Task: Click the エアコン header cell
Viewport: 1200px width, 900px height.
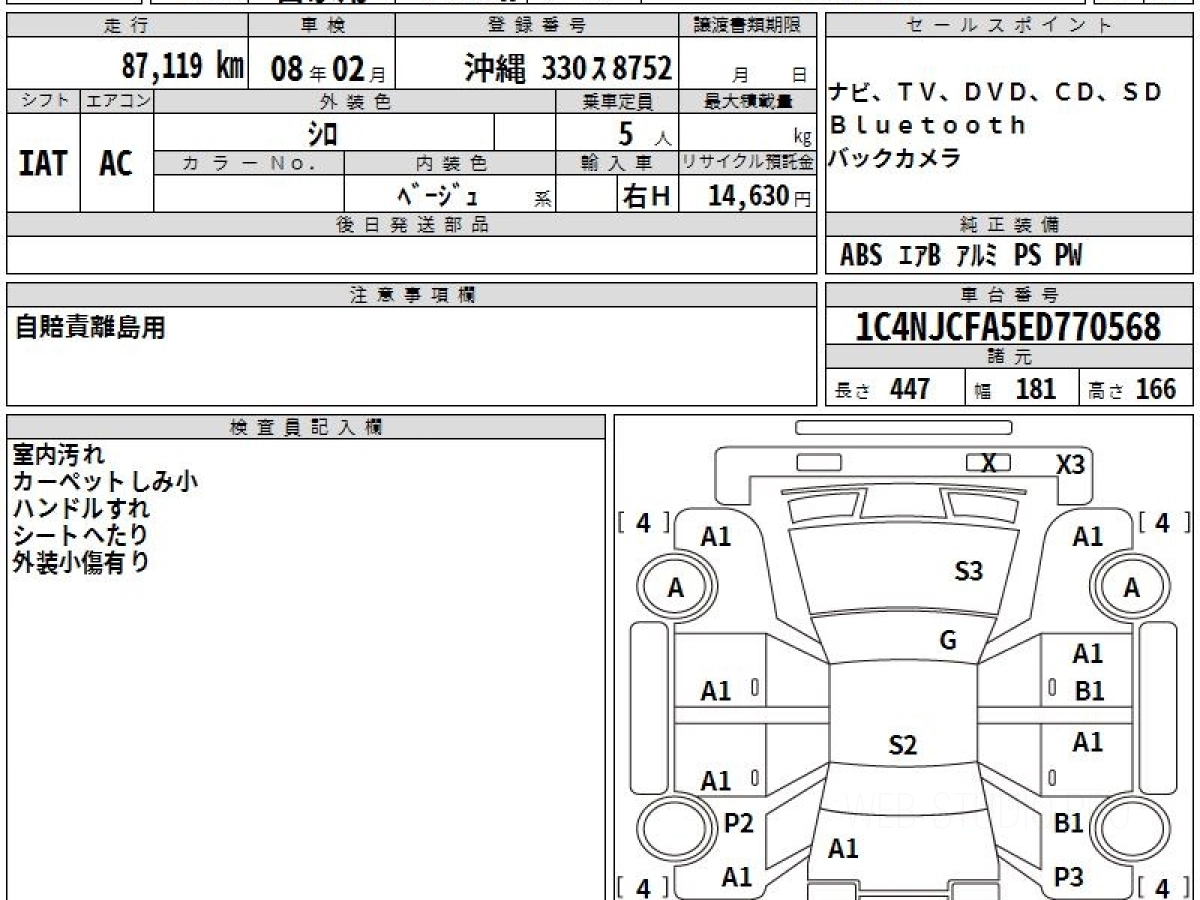Action: click(x=117, y=101)
